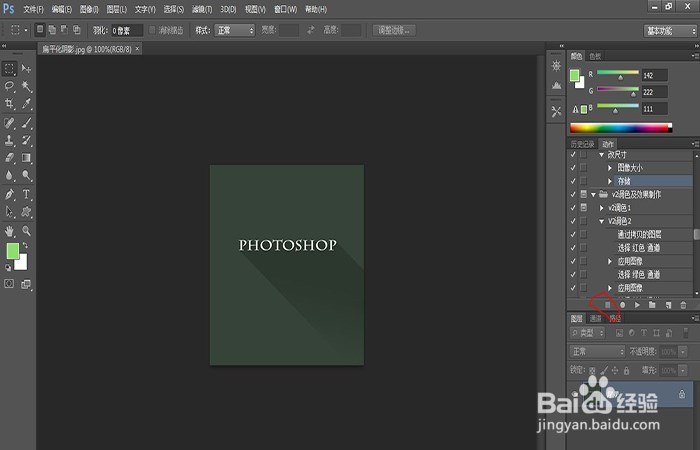Select the Brush tool
The image size is (700, 450).
pos(26,122)
